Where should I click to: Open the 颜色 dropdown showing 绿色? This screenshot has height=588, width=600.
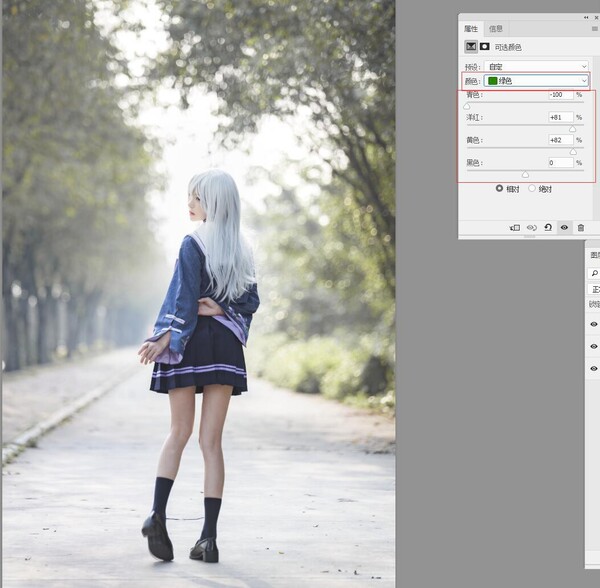click(x=536, y=81)
